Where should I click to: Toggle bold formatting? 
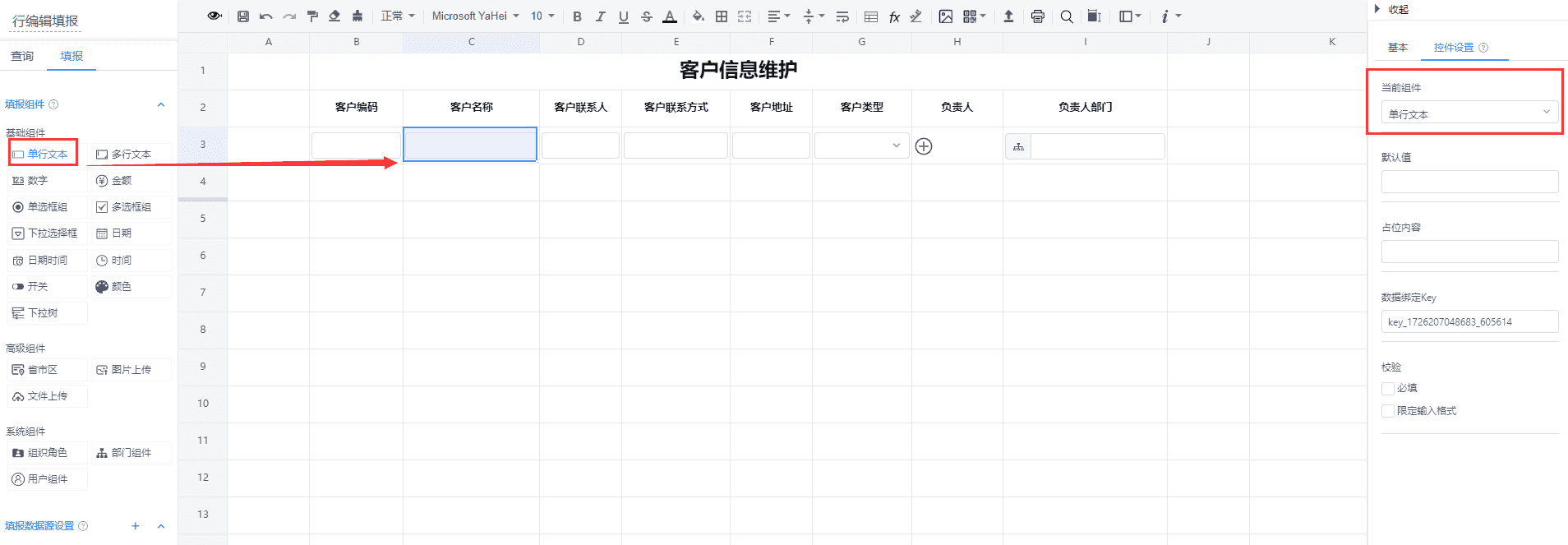(577, 16)
